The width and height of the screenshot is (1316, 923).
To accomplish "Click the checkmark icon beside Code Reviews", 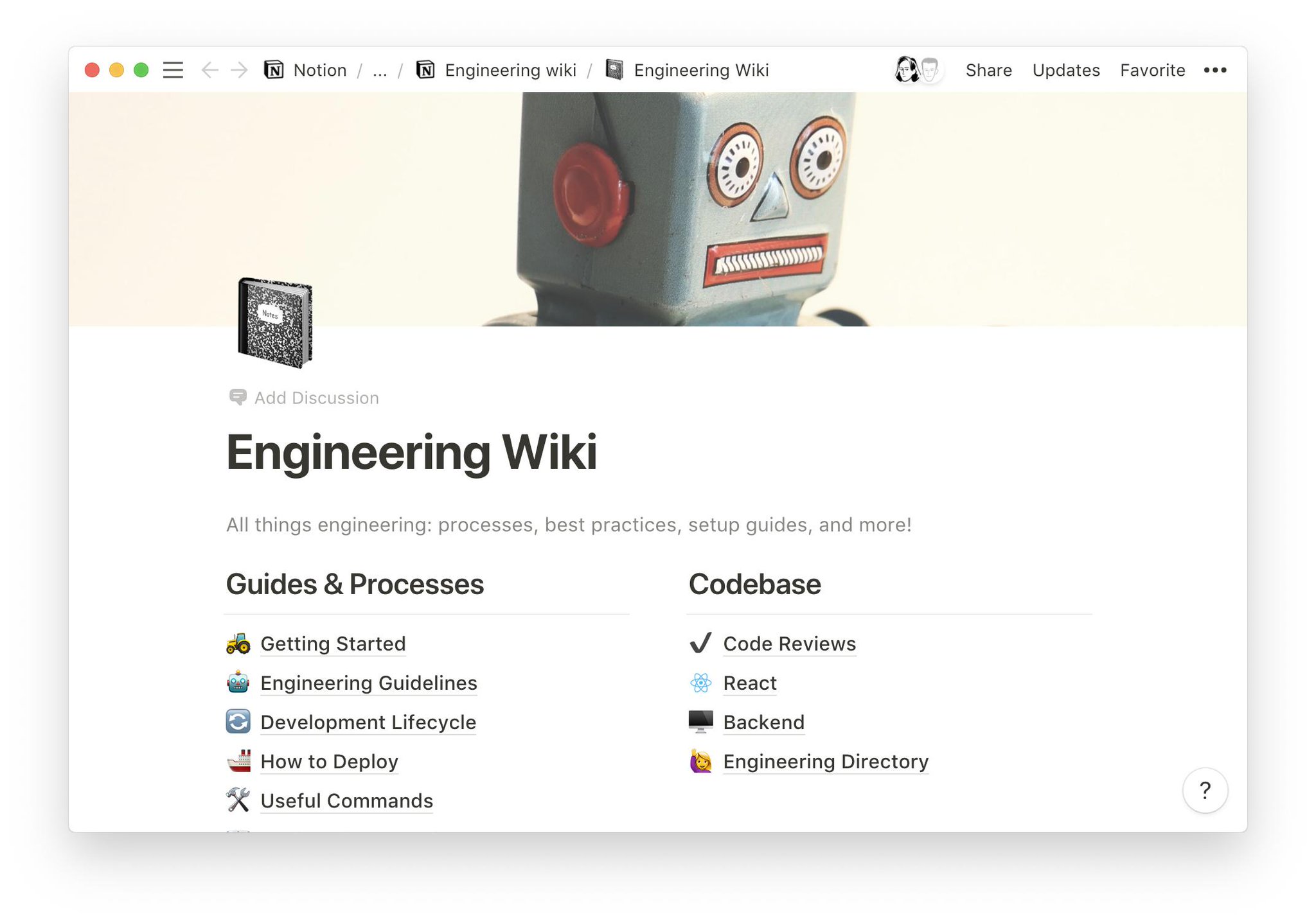I will [700, 643].
